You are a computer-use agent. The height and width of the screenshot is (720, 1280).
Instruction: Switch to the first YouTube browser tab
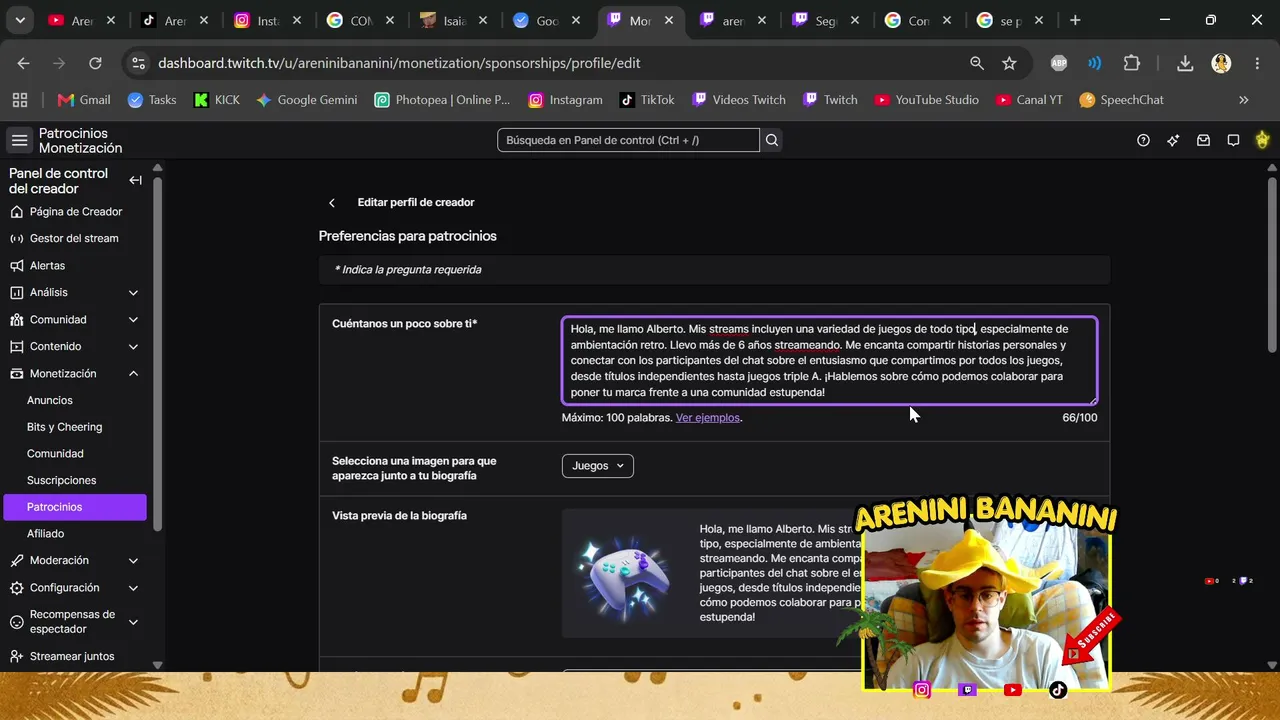click(80, 20)
